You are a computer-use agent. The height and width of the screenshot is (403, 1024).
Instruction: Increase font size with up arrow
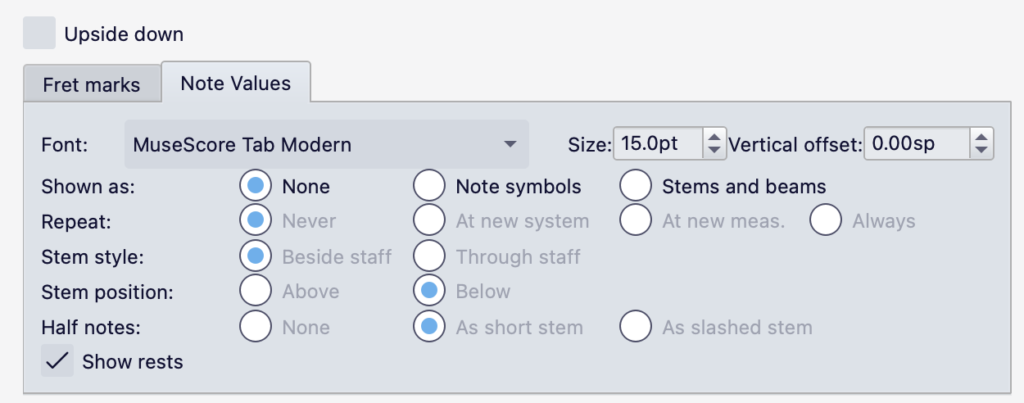point(714,137)
